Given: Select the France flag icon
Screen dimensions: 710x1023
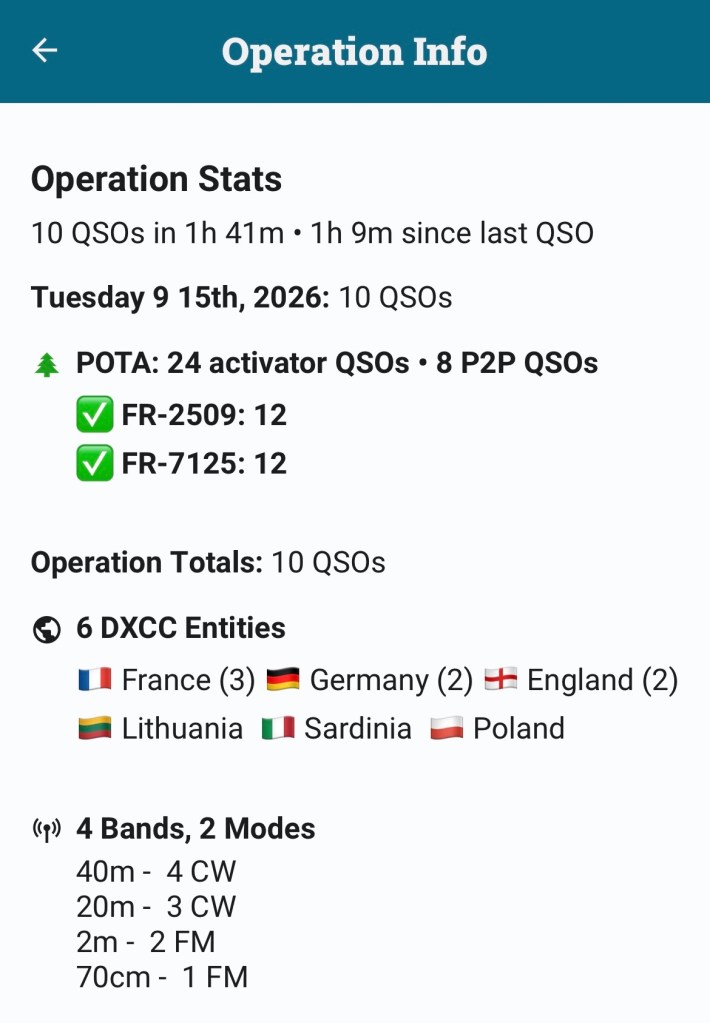Looking at the screenshot, I should (95, 680).
